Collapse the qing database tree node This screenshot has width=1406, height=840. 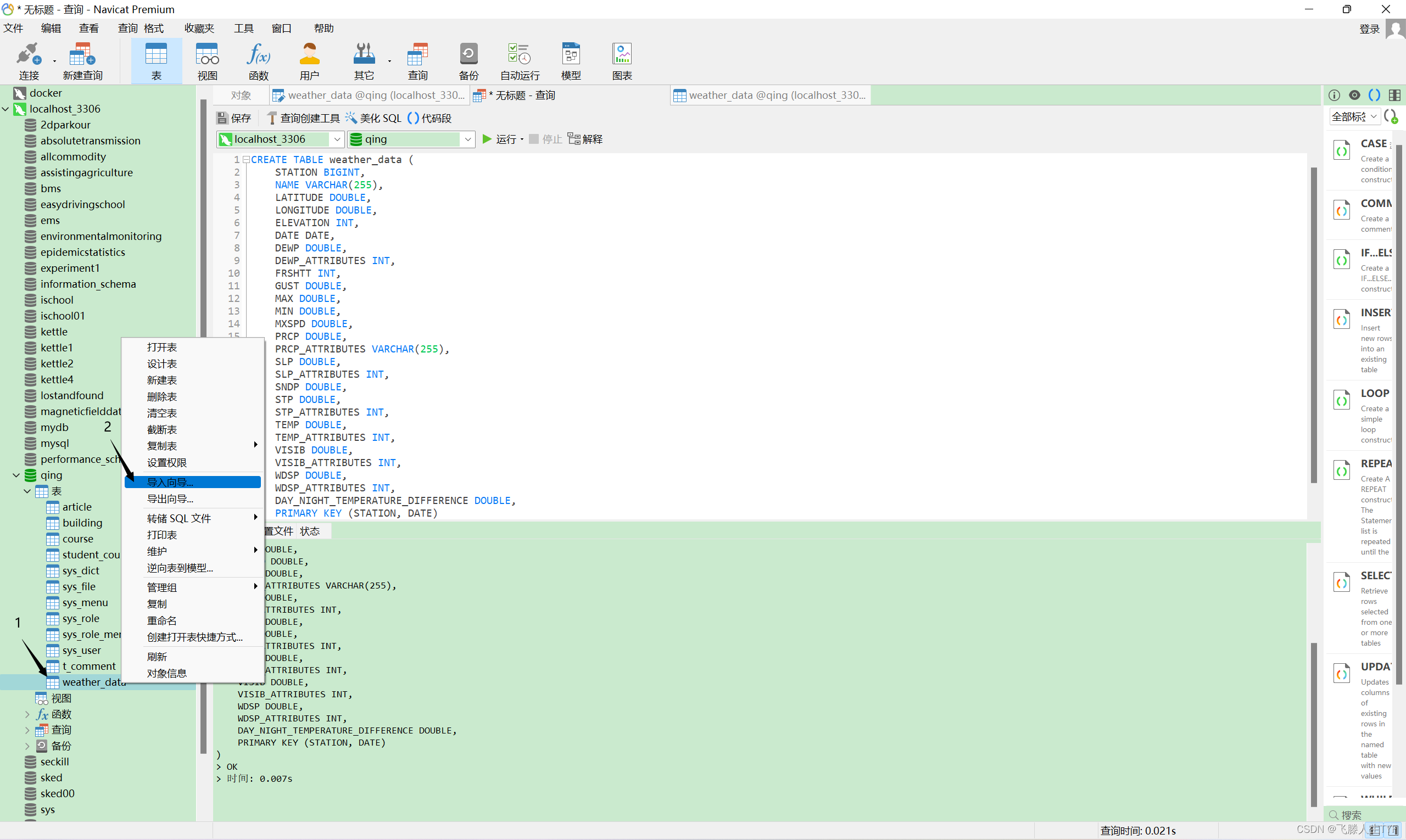tap(16, 475)
